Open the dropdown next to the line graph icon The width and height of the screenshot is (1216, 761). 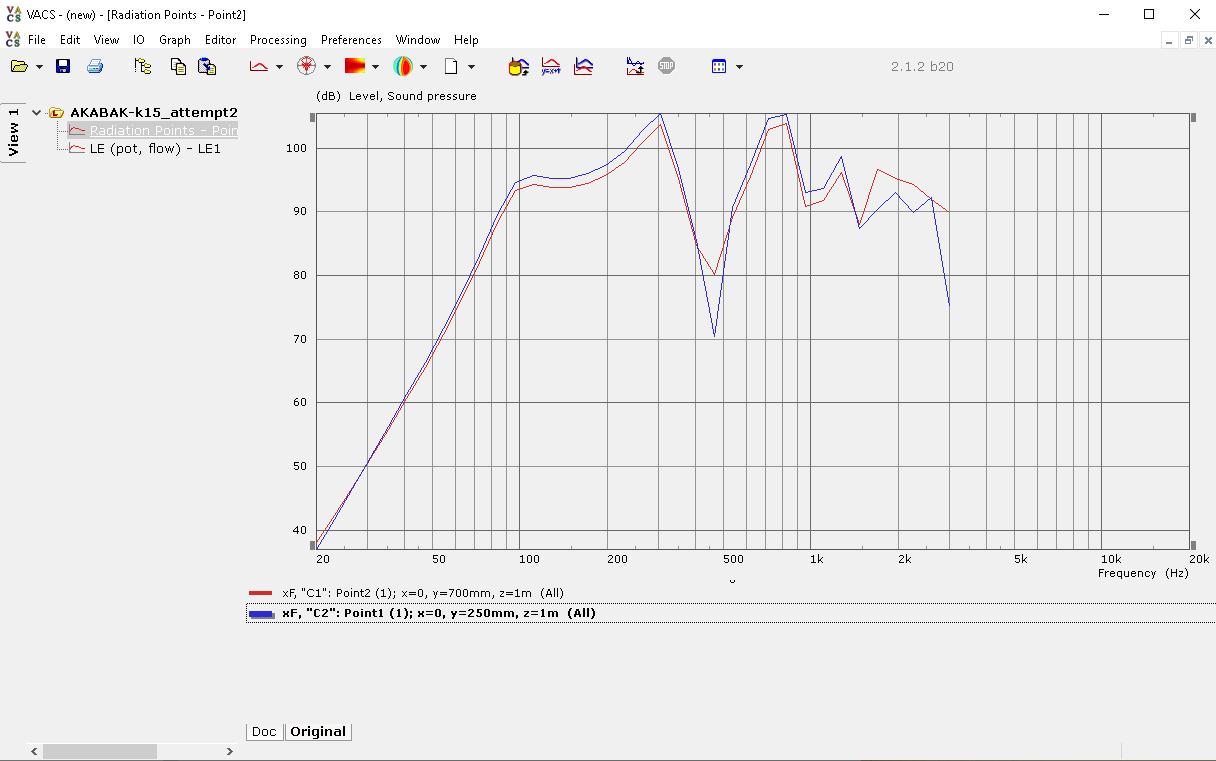279,67
